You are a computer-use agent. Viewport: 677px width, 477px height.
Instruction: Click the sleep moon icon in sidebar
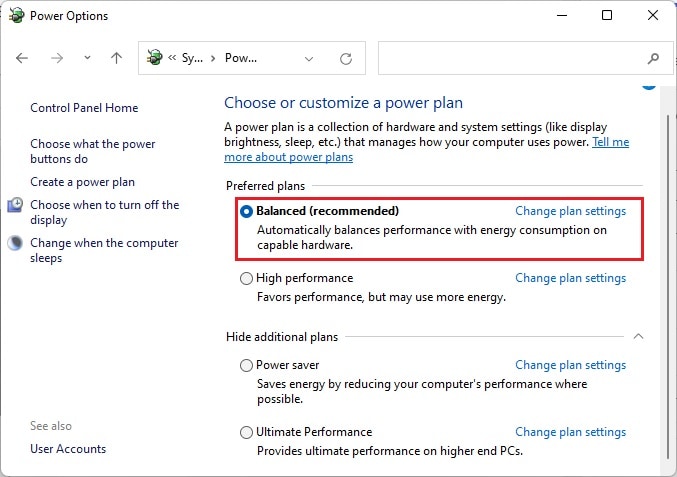[15, 243]
